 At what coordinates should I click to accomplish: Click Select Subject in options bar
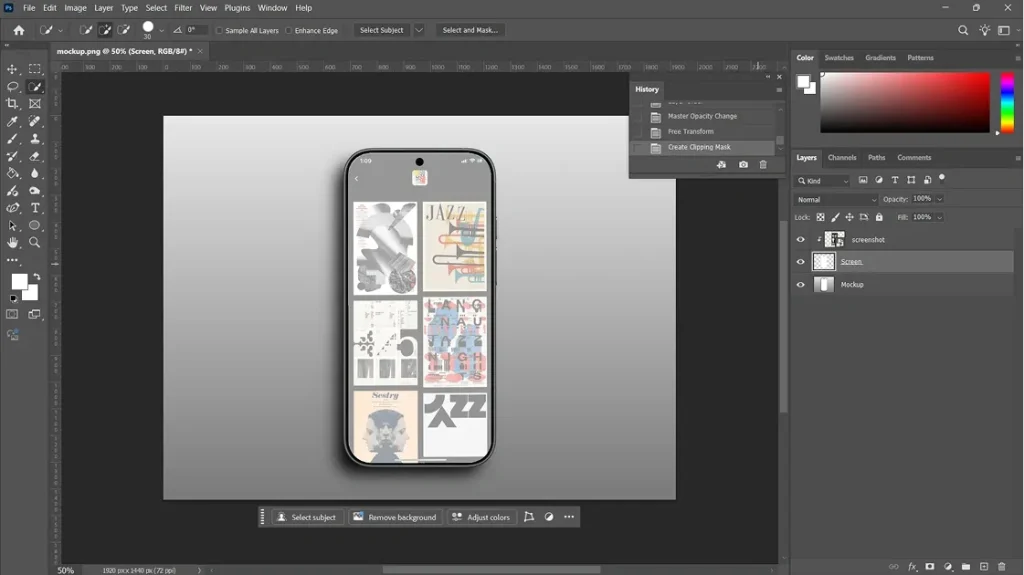381,30
